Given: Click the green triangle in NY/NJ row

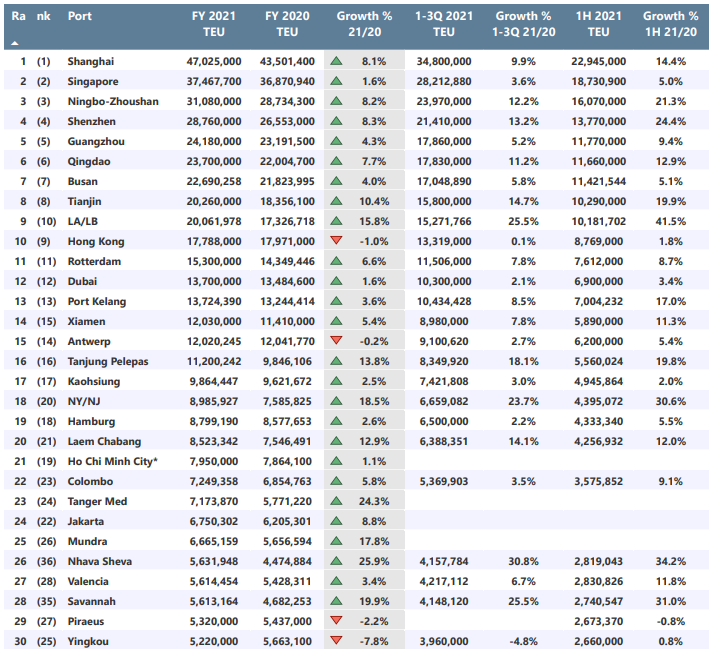Looking at the screenshot, I should 336,401.
